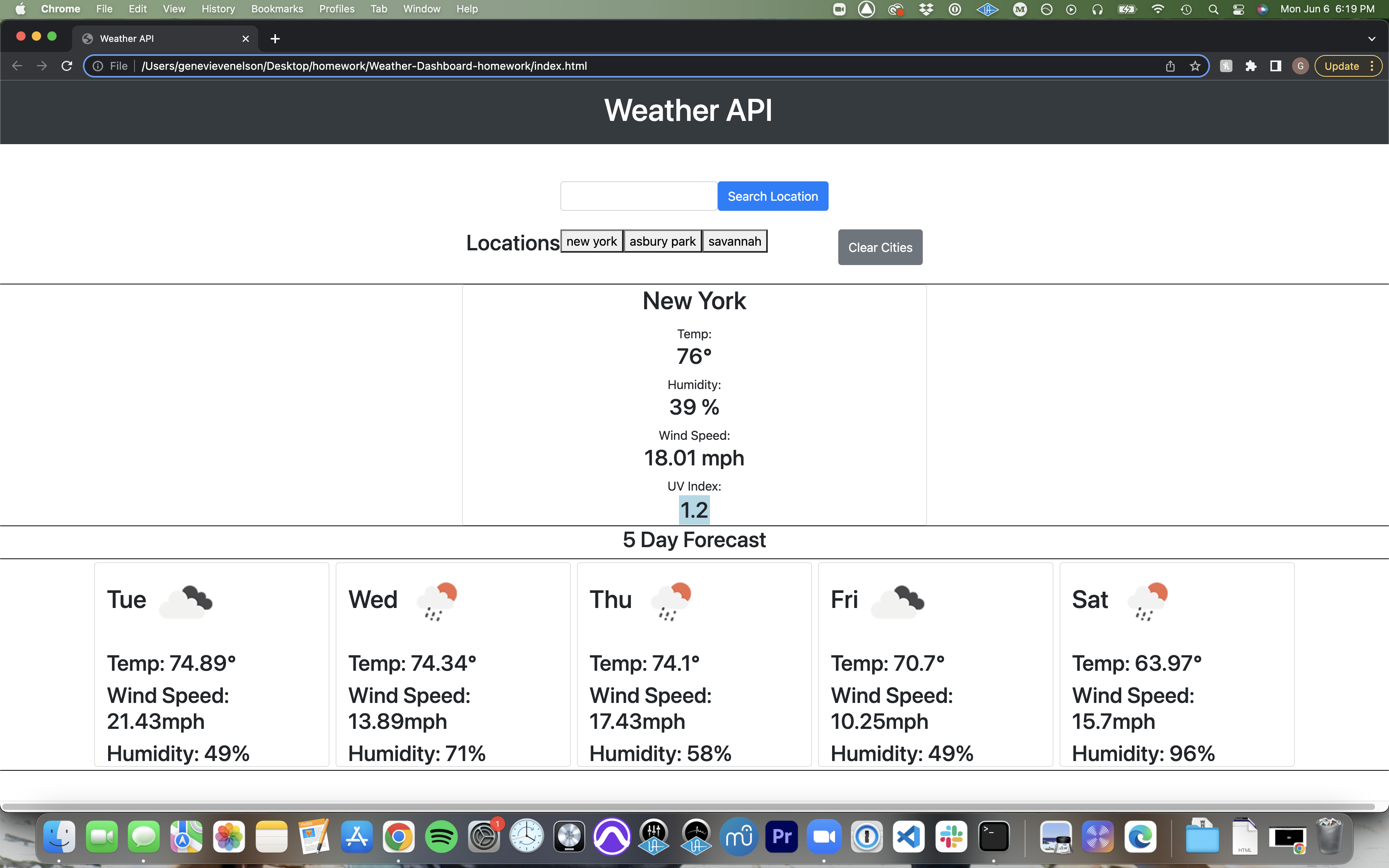Screen dimensions: 1389x868
Task: Launch Premiere Pro from the dock
Action: click(x=781, y=837)
